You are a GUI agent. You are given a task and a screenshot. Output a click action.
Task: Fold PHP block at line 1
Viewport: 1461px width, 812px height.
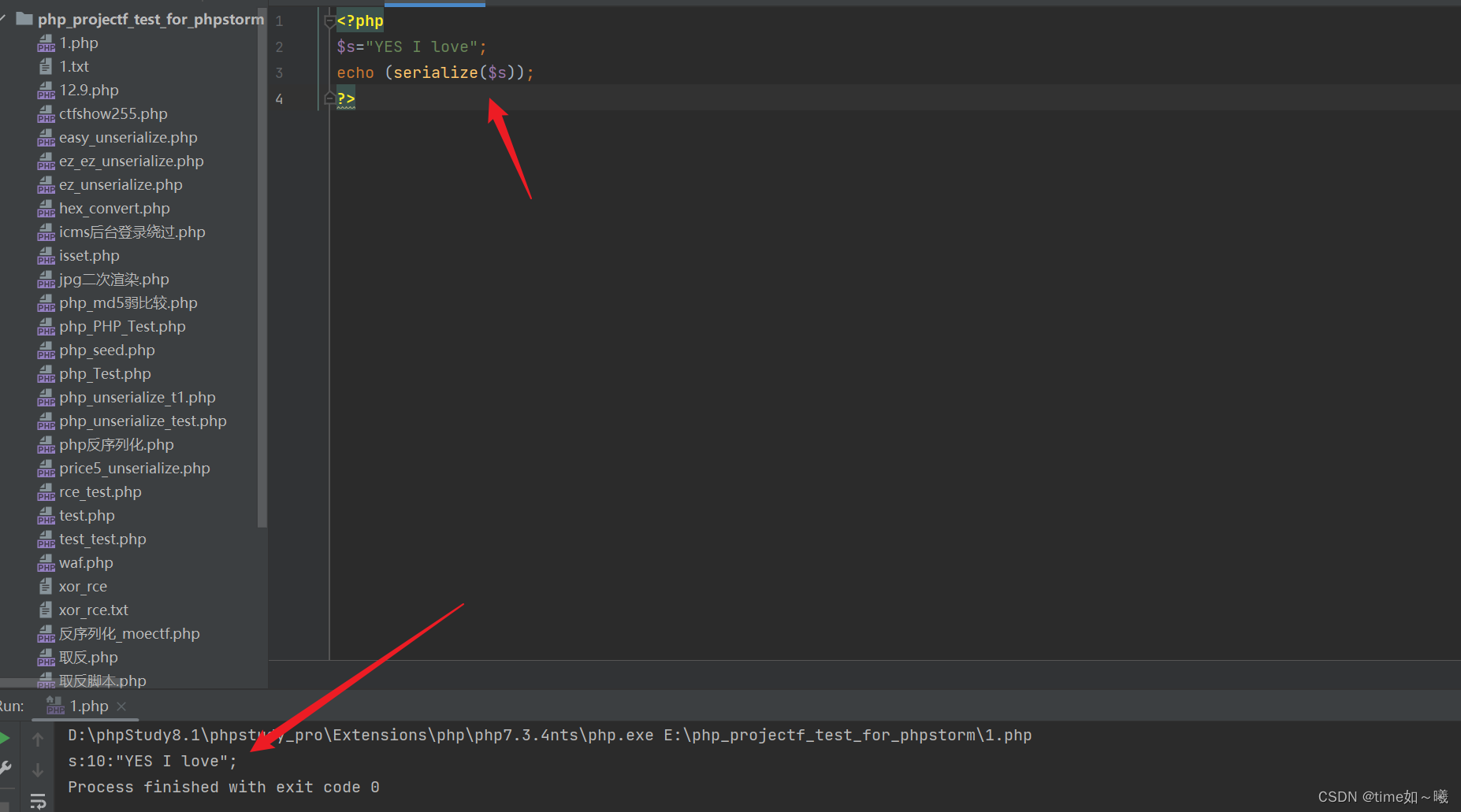coord(329,21)
